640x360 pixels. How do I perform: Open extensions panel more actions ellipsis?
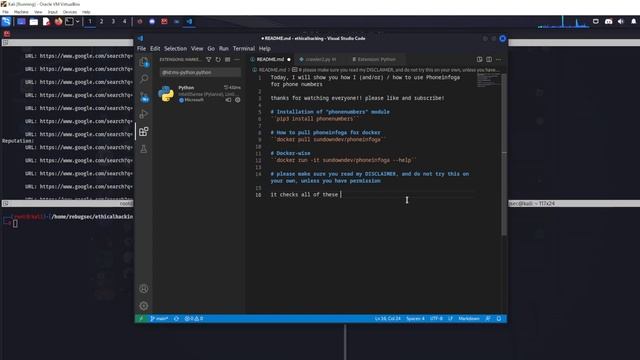pos(237,60)
